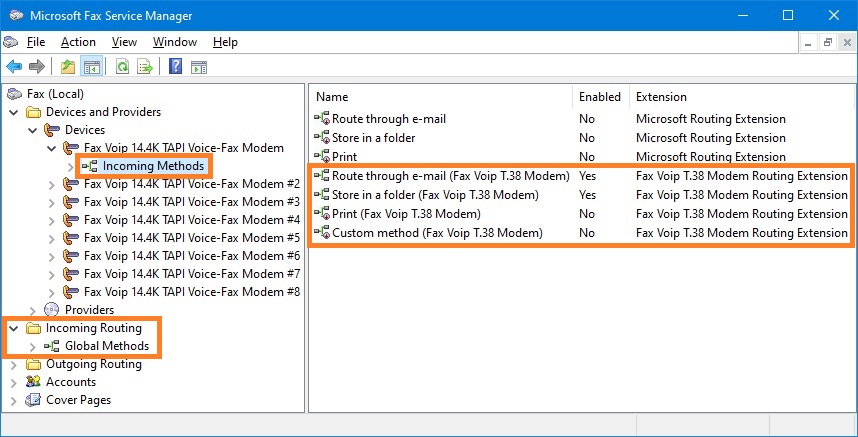Click icon of Microsoft Store in a folder row
858x437 pixels.
coord(322,138)
